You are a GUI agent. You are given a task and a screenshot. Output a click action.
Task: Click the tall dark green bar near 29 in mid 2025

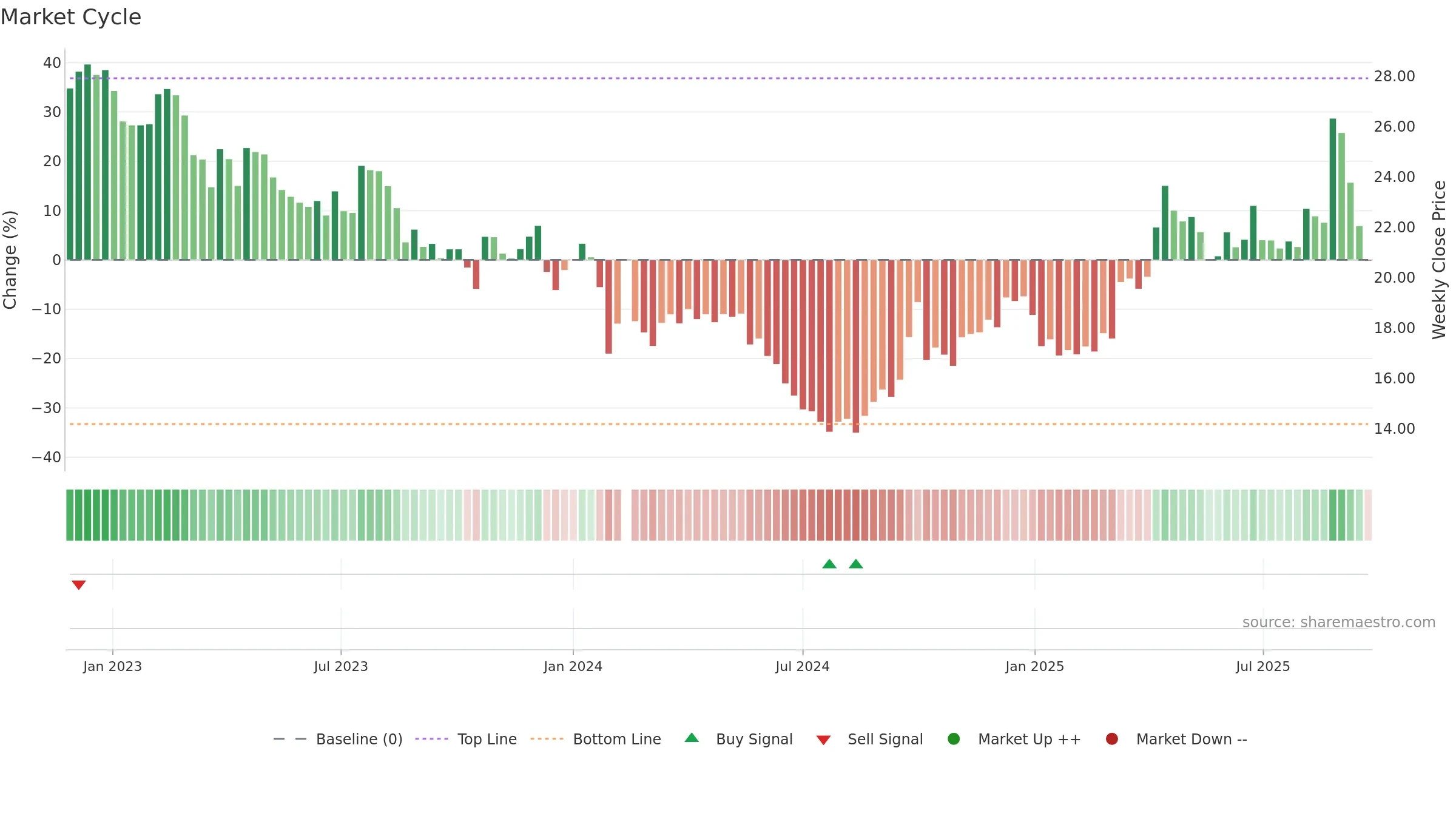[x=1333, y=189]
